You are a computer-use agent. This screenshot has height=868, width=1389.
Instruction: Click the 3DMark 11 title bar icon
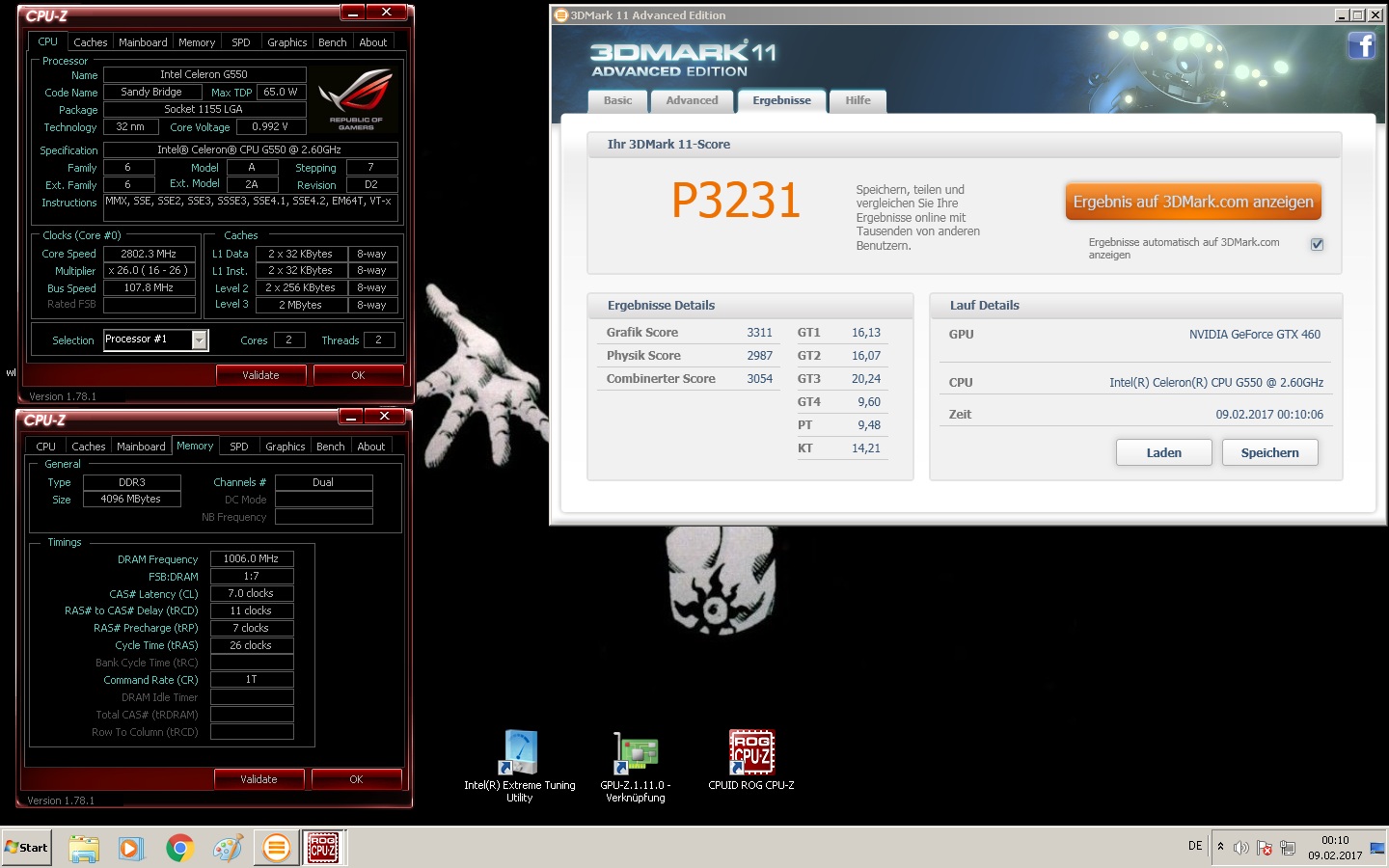coord(560,15)
